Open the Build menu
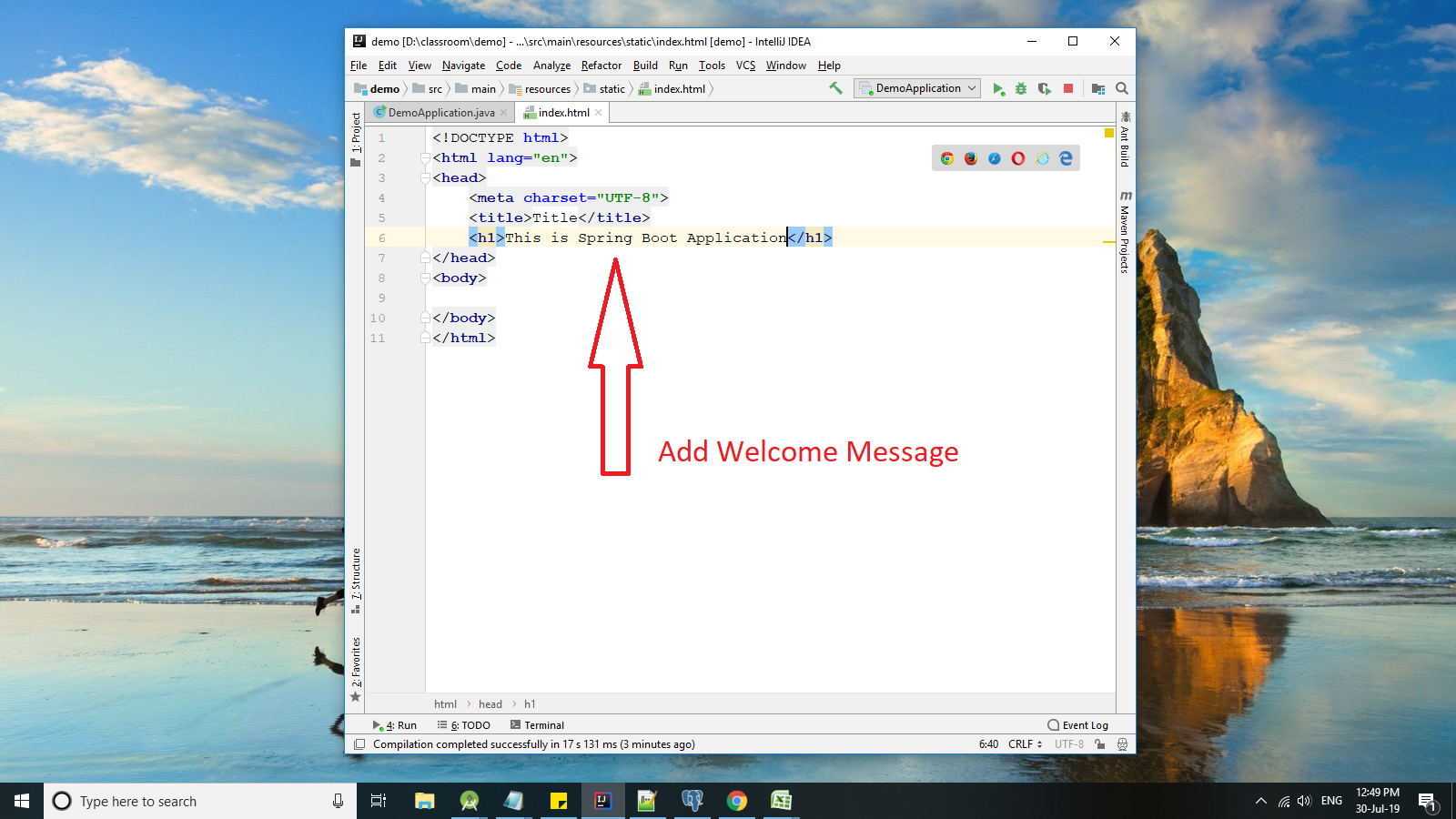 (645, 66)
